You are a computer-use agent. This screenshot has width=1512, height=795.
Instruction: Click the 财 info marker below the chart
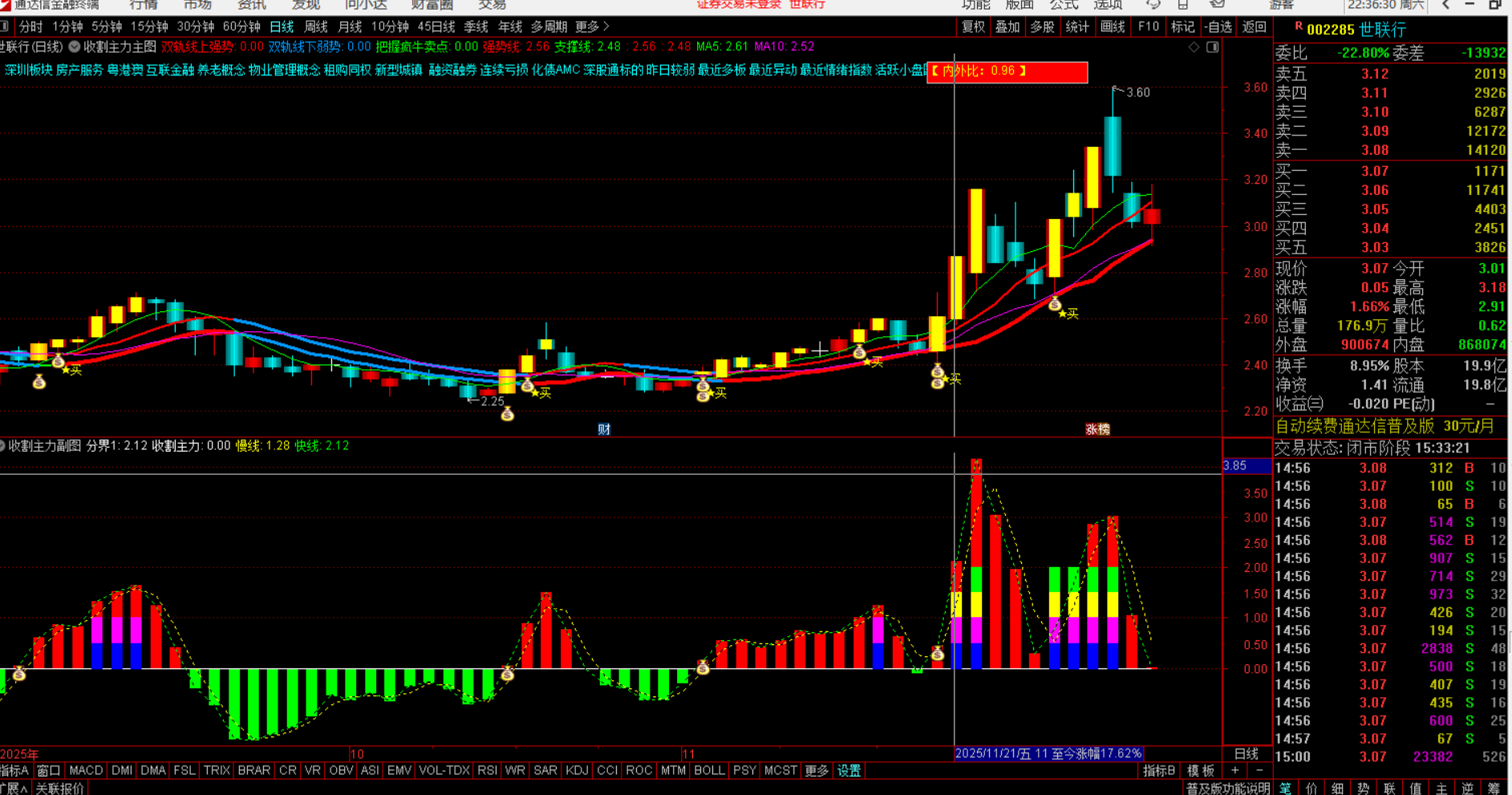click(604, 429)
